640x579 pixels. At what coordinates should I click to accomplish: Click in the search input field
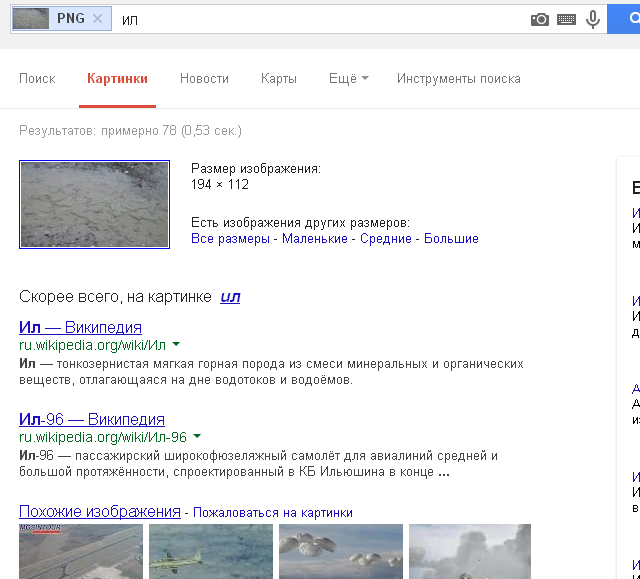320,19
